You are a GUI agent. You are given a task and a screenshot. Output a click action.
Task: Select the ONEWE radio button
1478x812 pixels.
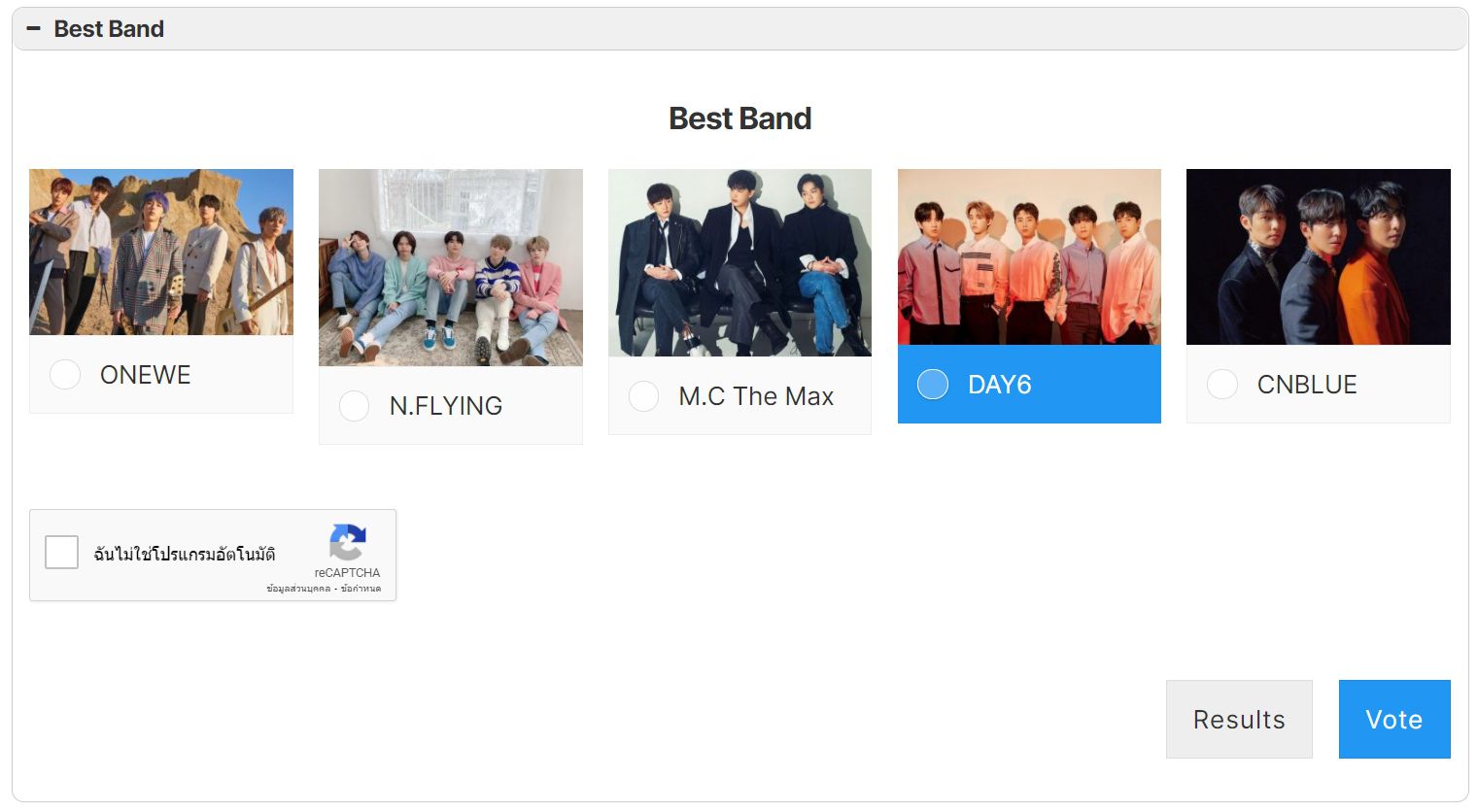click(x=65, y=375)
